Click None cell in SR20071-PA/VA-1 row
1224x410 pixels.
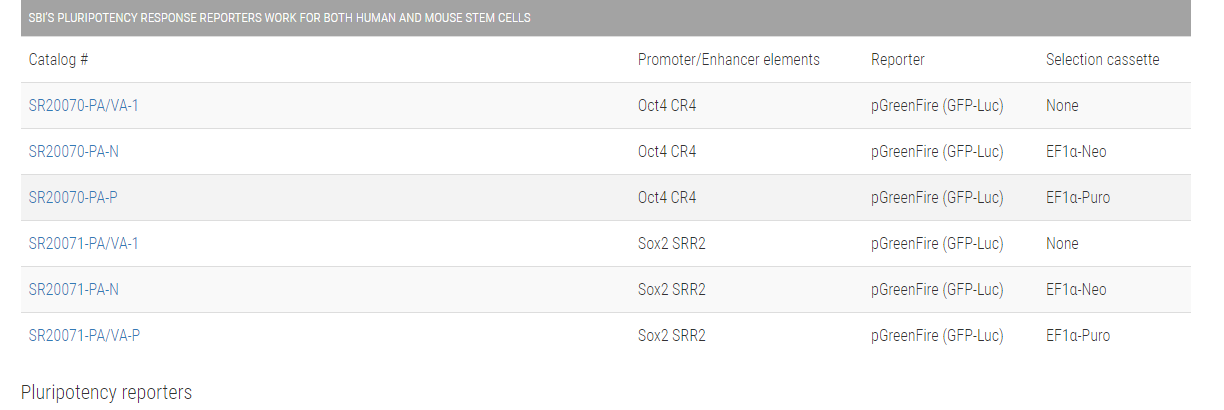pos(1062,243)
